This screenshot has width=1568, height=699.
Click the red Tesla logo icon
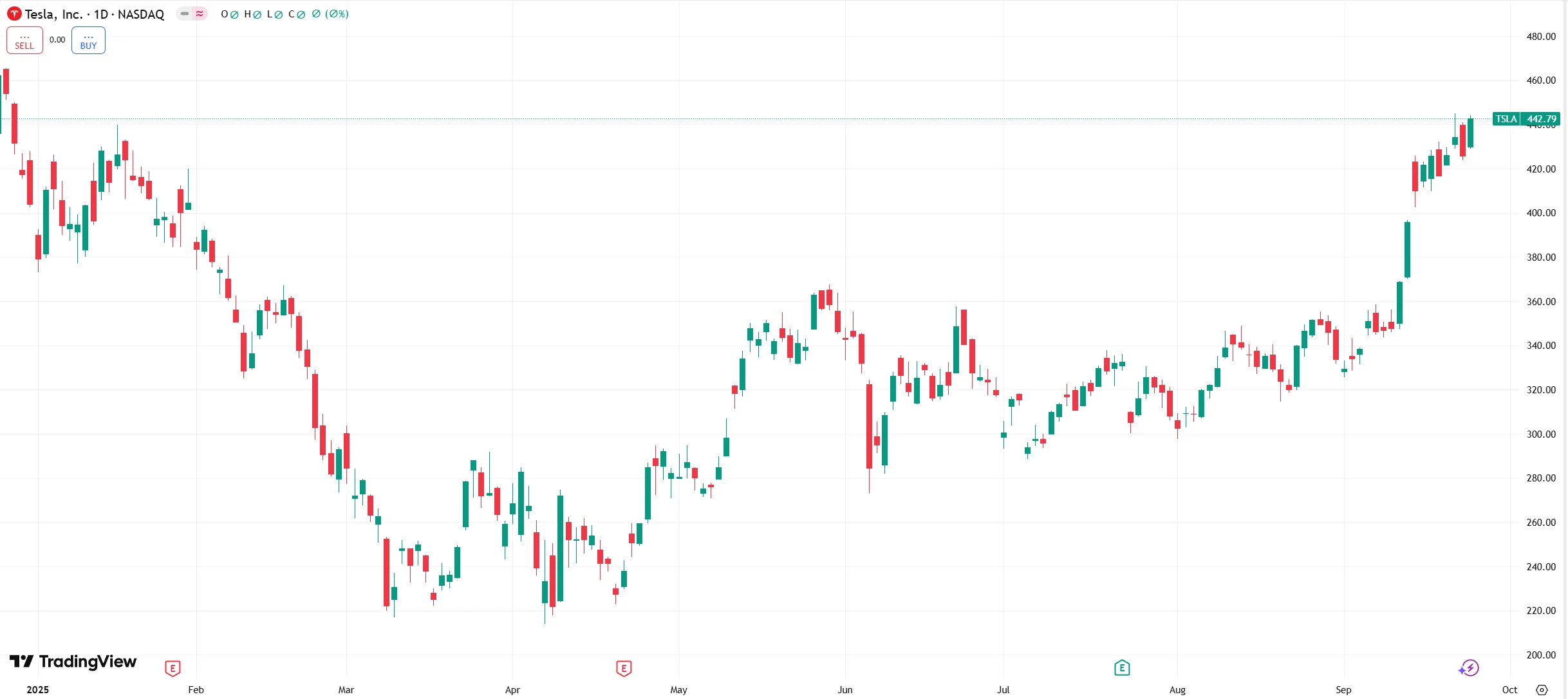[x=14, y=14]
